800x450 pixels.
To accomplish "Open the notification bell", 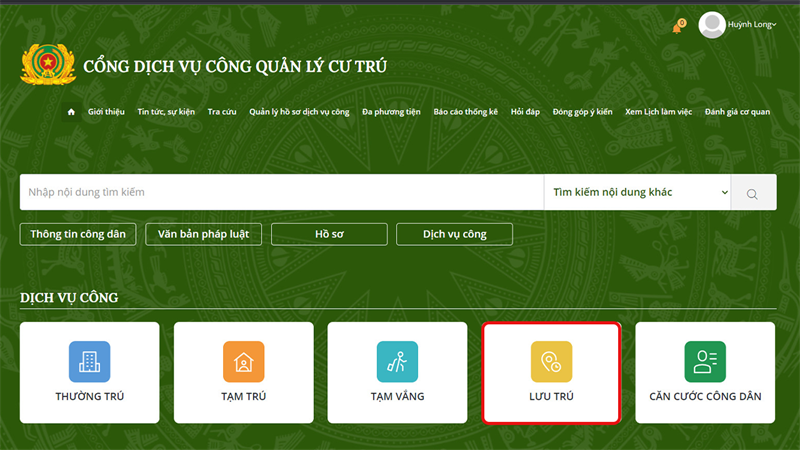I will pos(677,27).
